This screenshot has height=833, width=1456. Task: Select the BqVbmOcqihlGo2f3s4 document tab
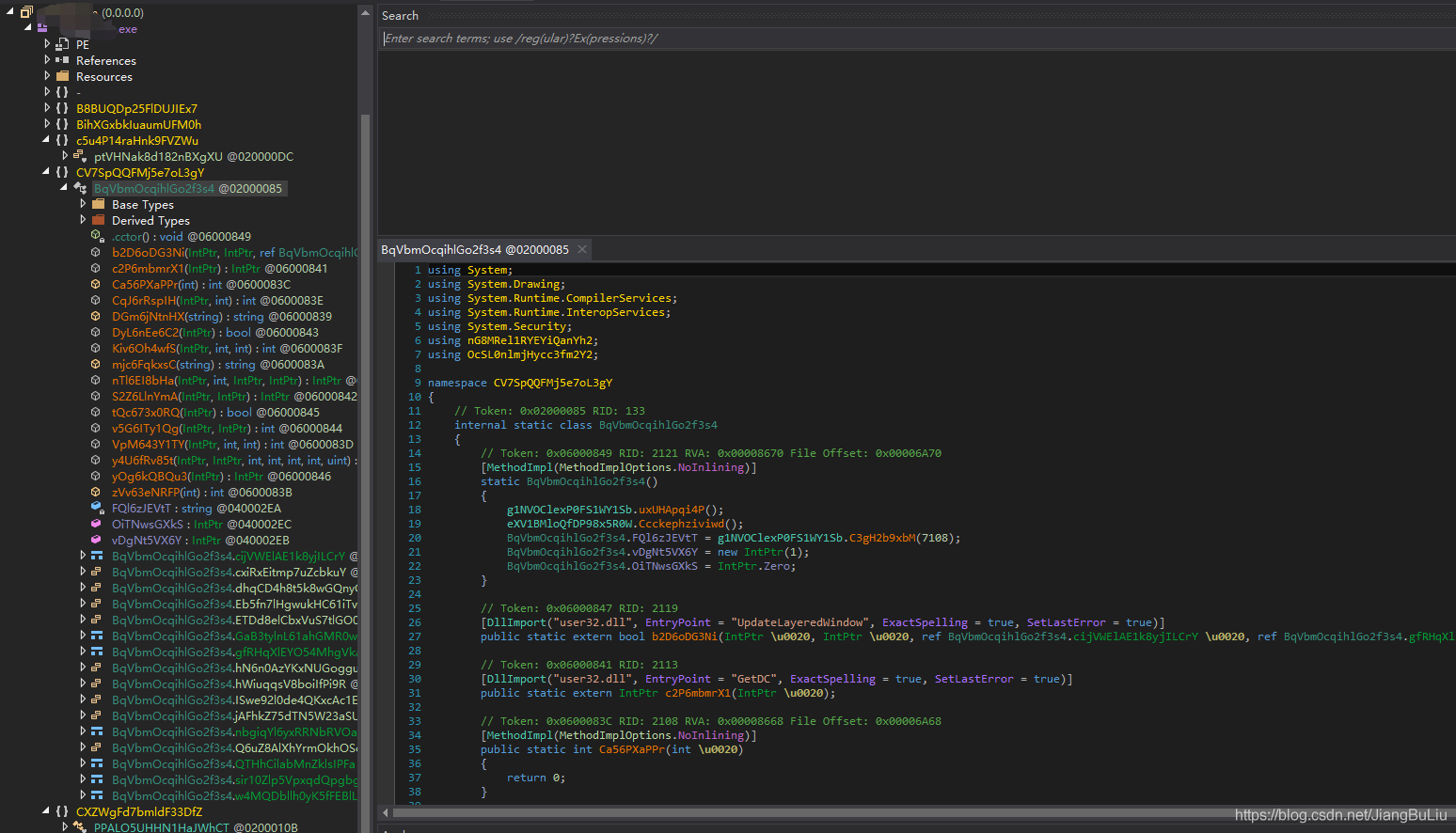474,249
